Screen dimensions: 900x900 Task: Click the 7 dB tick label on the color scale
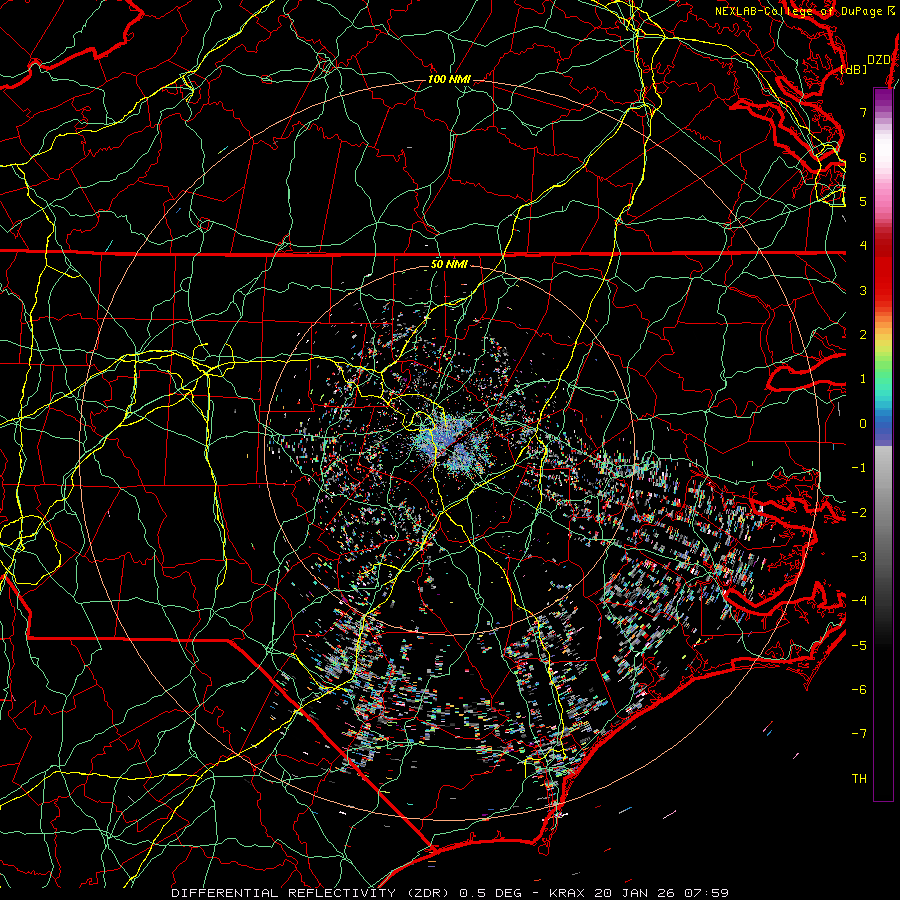[863, 112]
